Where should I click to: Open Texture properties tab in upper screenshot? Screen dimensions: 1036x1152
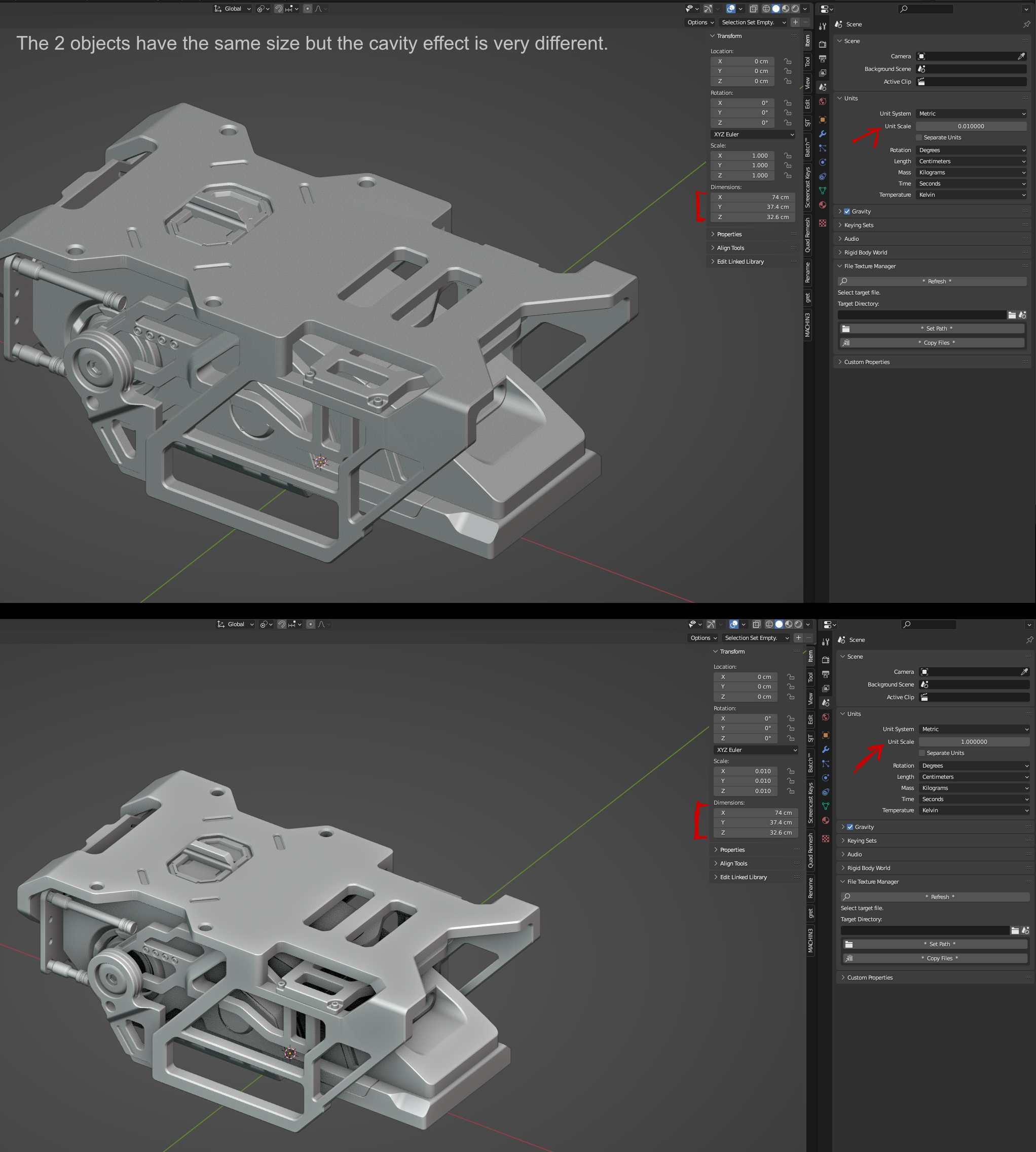[x=823, y=223]
